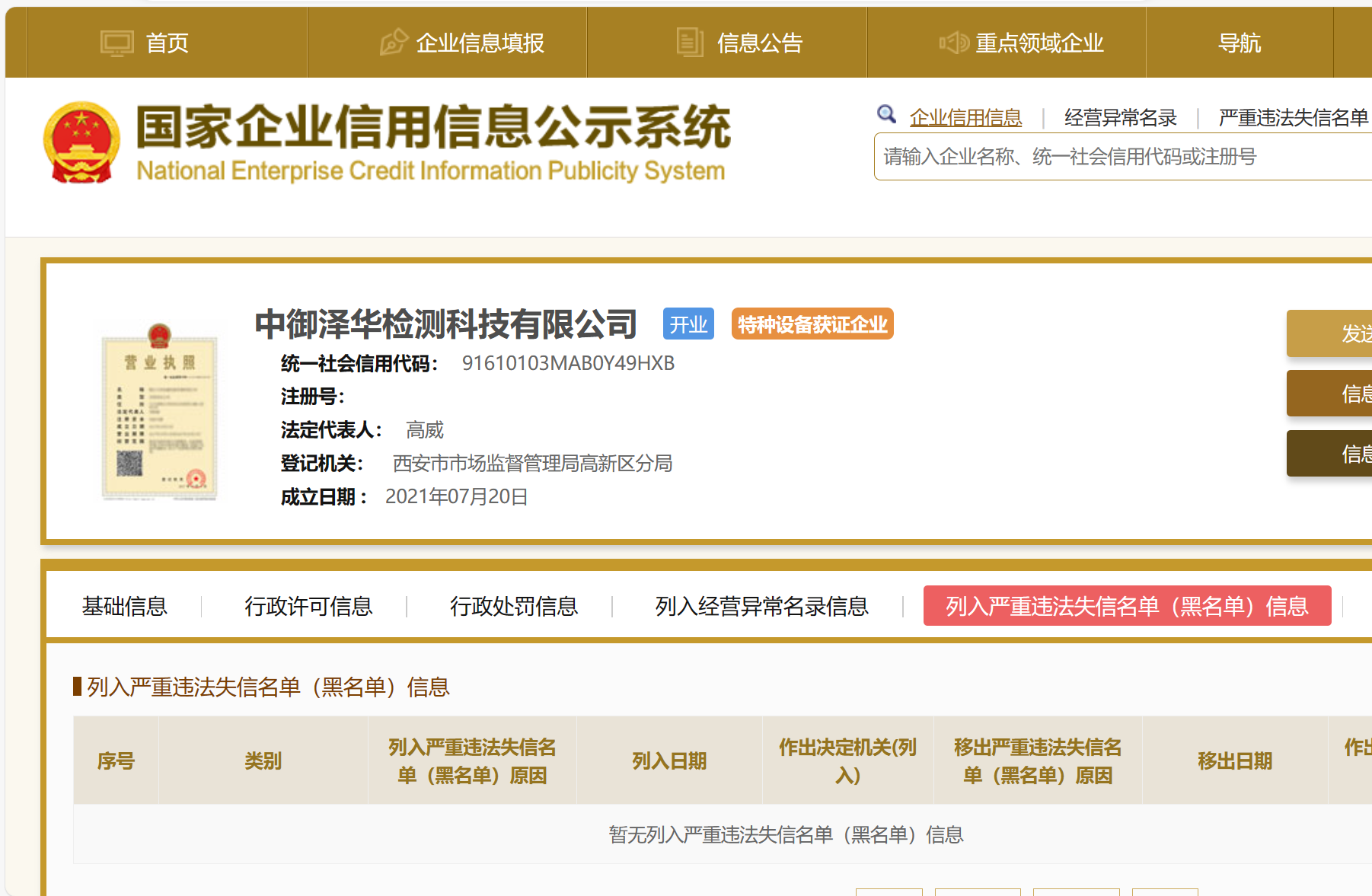The height and width of the screenshot is (896, 1372).
Task: Click the 列入严重违法失信名单（黑名单）信息 section heading
Action: [x=269, y=687]
